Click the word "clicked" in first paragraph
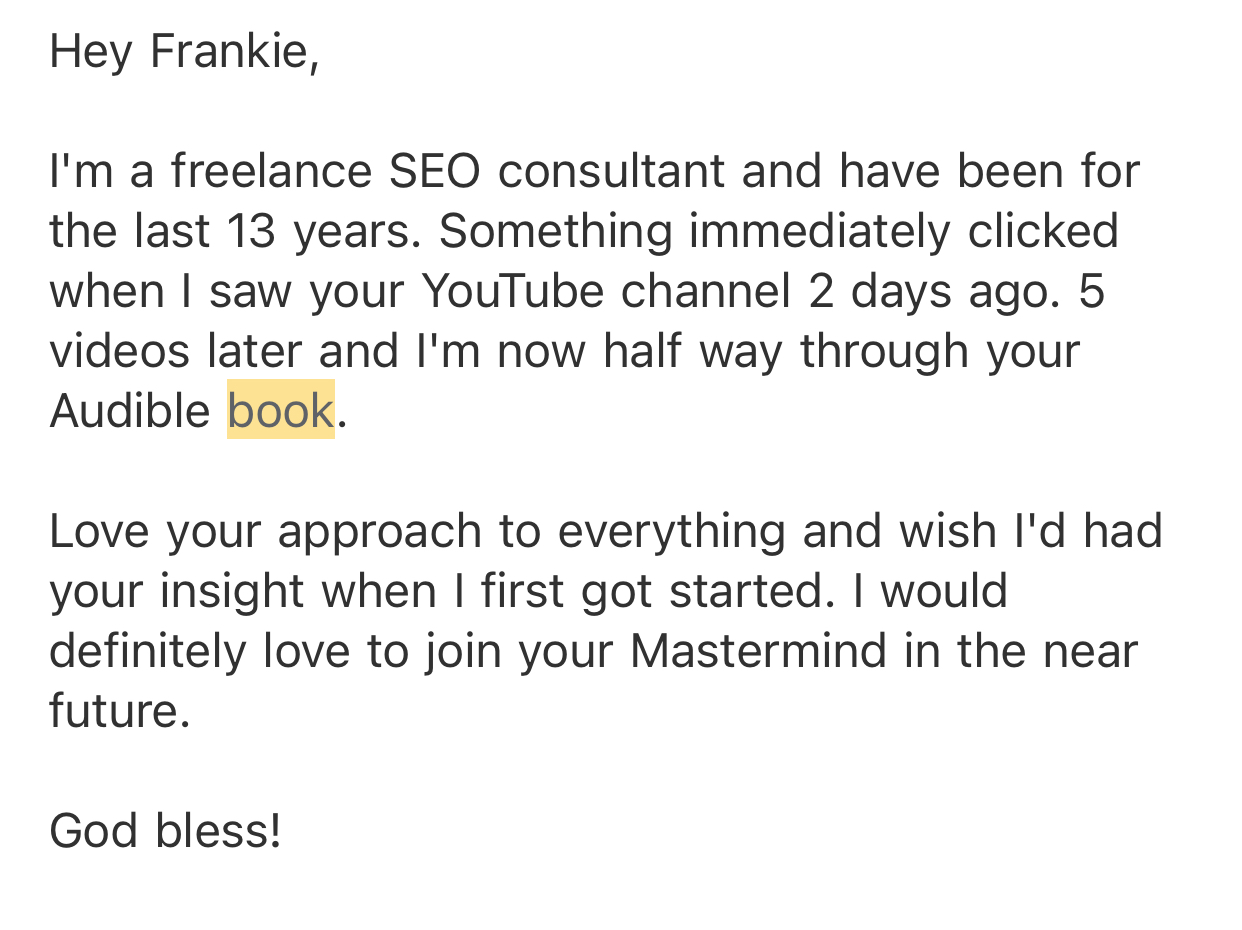This screenshot has height=930, width=1242. point(1042,231)
